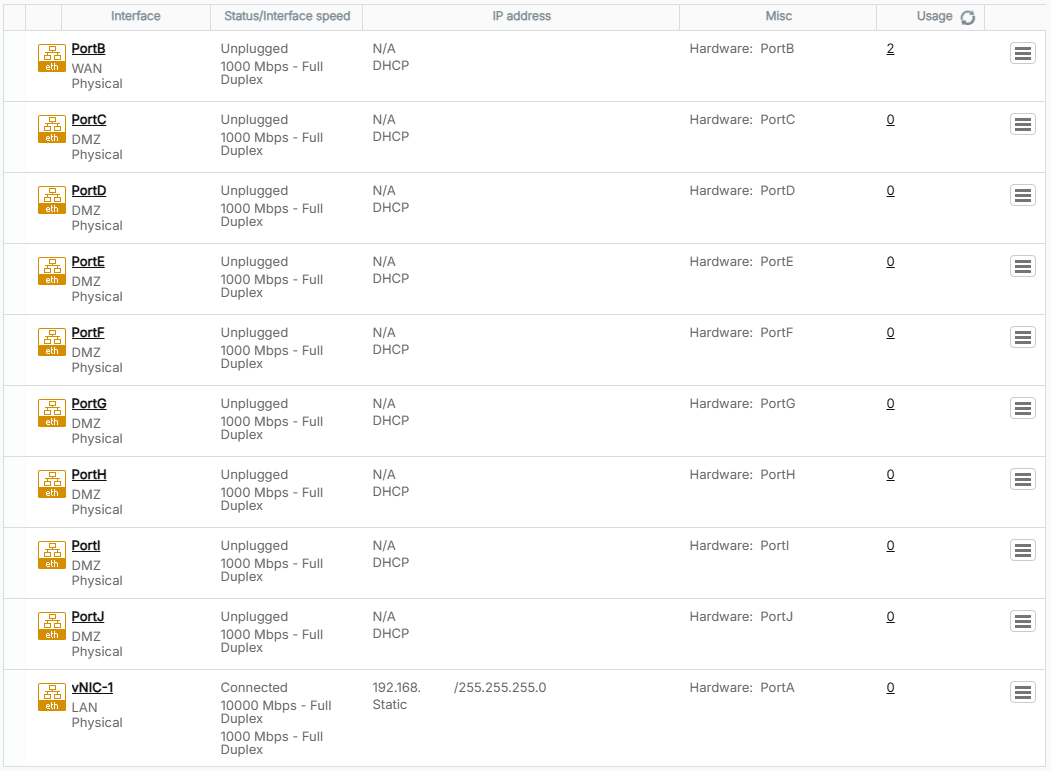The image size is (1051, 771).
Task: Open the PortB interface link
Action: (x=89, y=49)
